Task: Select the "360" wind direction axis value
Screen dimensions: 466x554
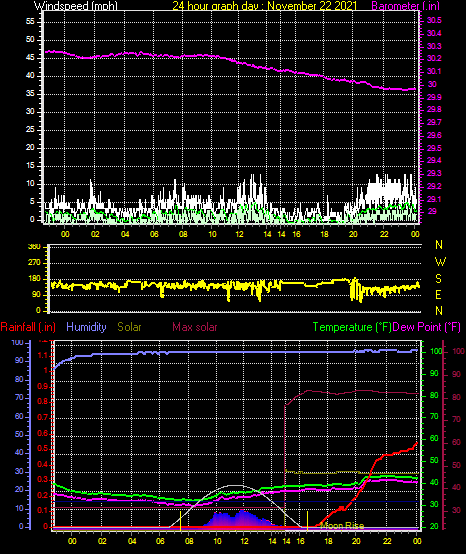Action: (x=34, y=247)
